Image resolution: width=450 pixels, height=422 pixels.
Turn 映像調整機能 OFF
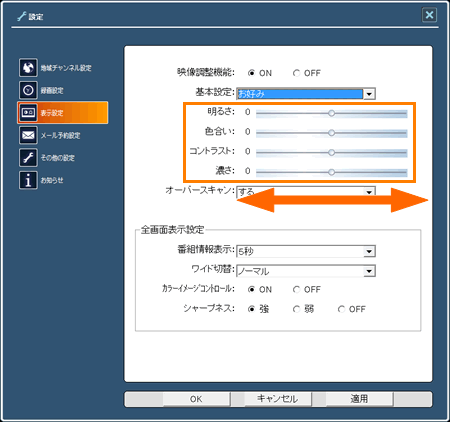click(296, 73)
